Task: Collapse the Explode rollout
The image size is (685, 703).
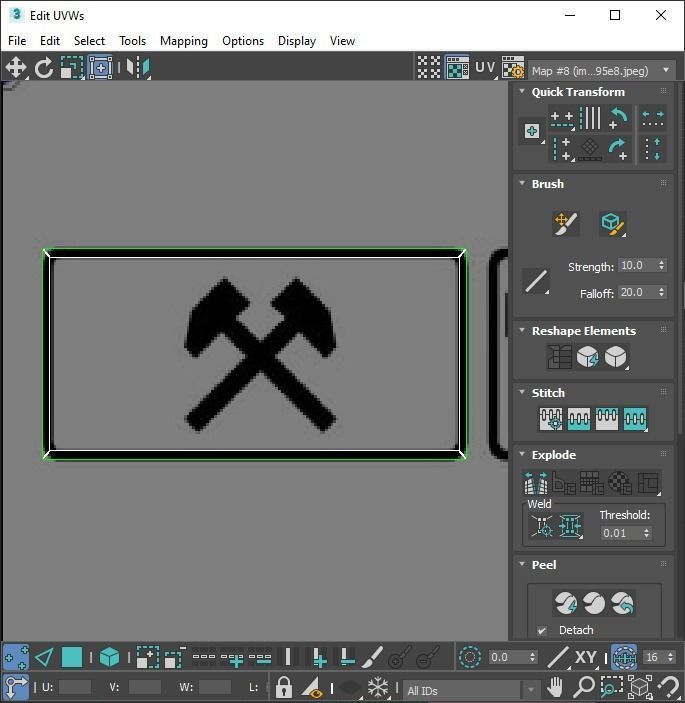Action: (x=522, y=454)
